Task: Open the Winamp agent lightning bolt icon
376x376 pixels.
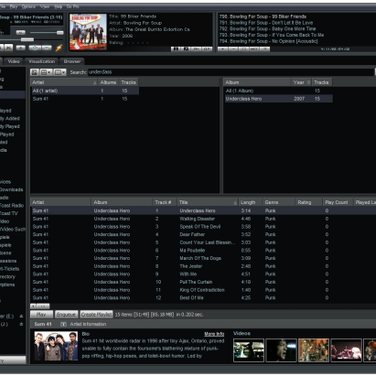Action: click(x=59, y=48)
